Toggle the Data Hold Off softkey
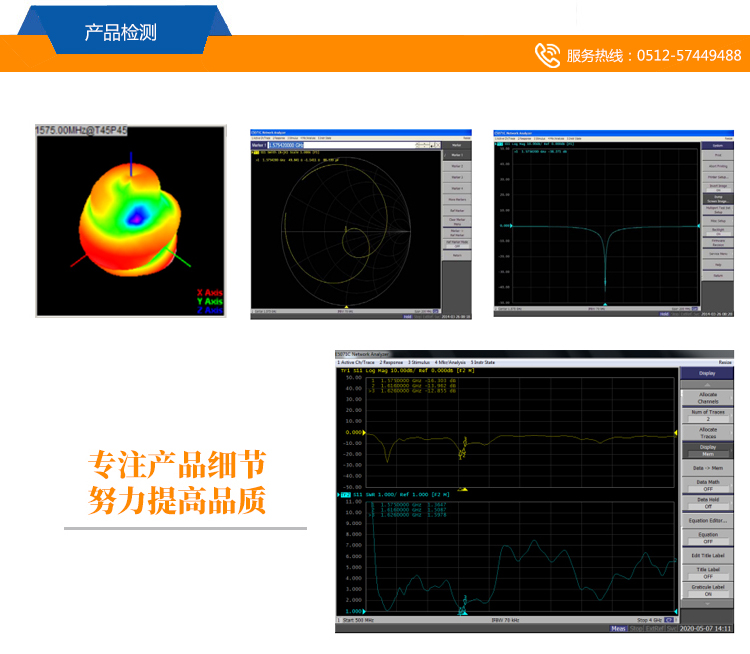The image size is (750, 654). pyautogui.click(x=707, y=503)
